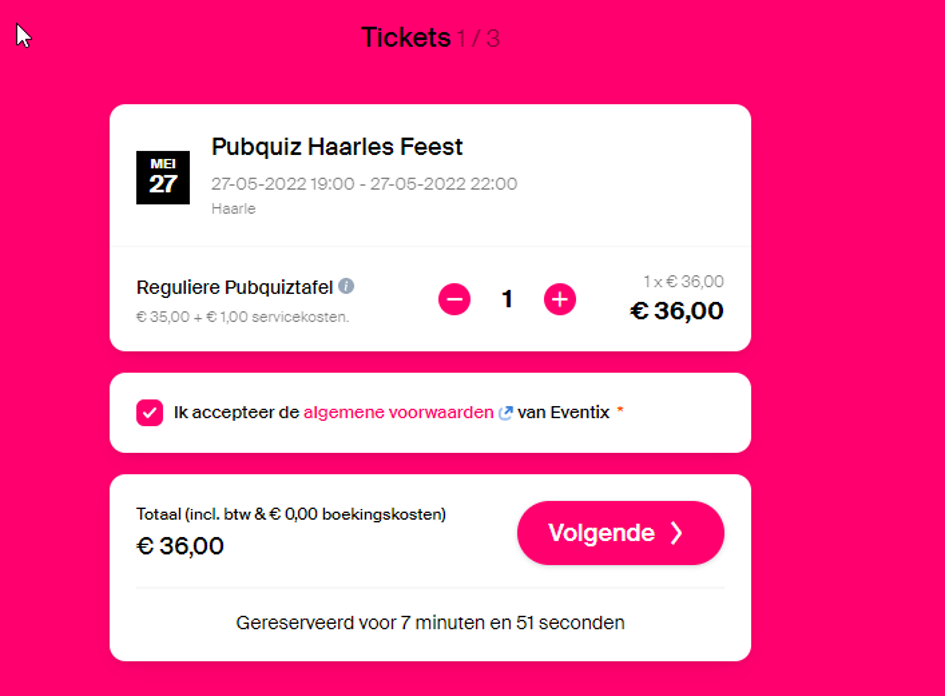Click the Reguliere Pubquiztafel ticket name

click(x=234, y=287)
